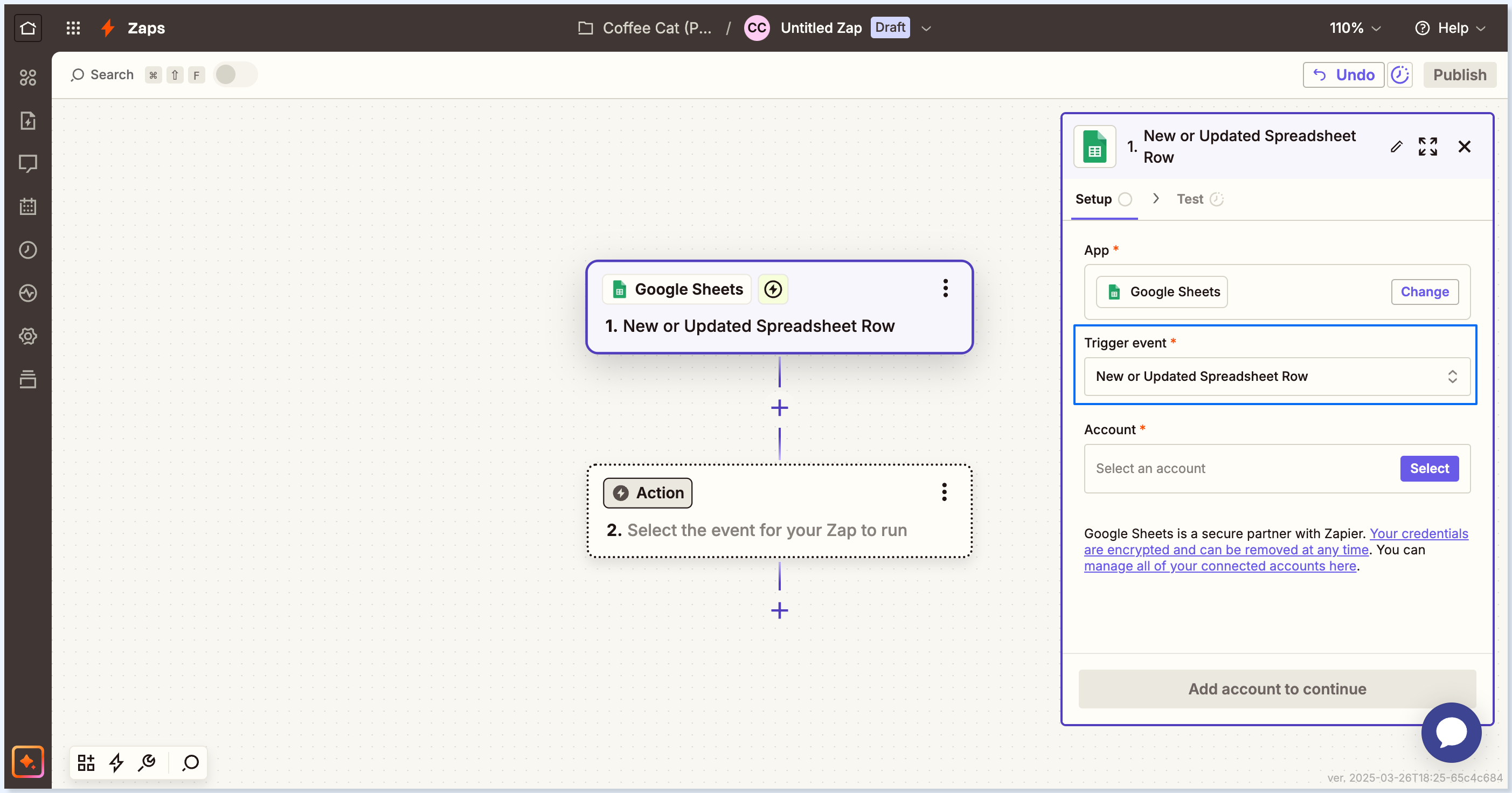
Task: Open the chat support bubble
Action: click(x=1451, y=732)
